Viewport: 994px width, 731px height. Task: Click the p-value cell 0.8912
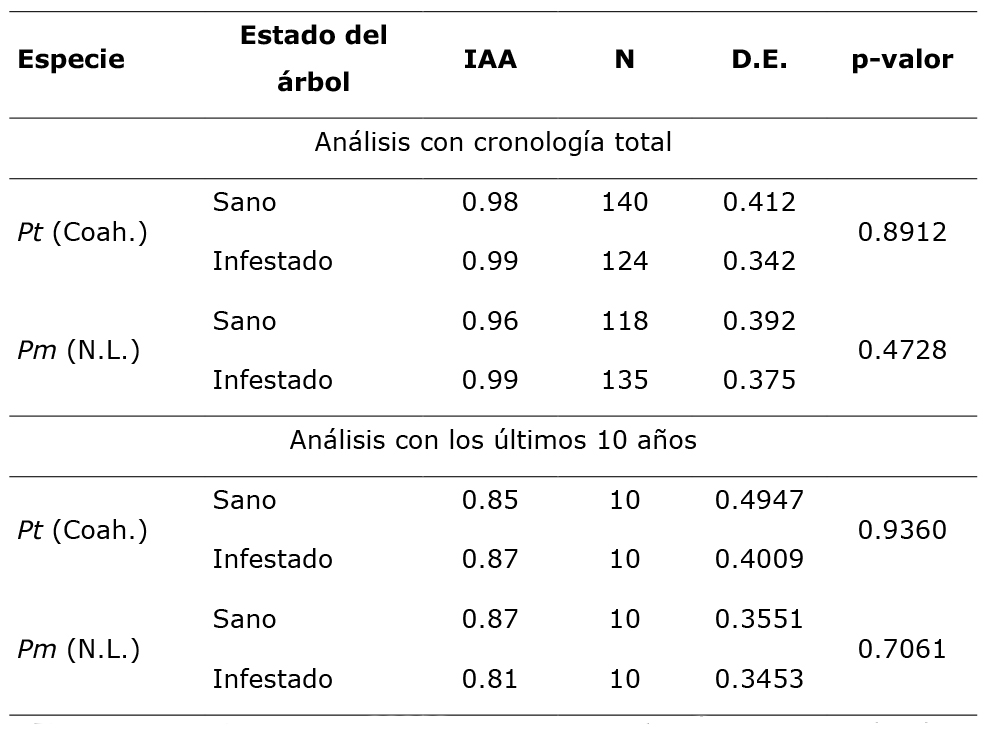click(x=902, y=232)
